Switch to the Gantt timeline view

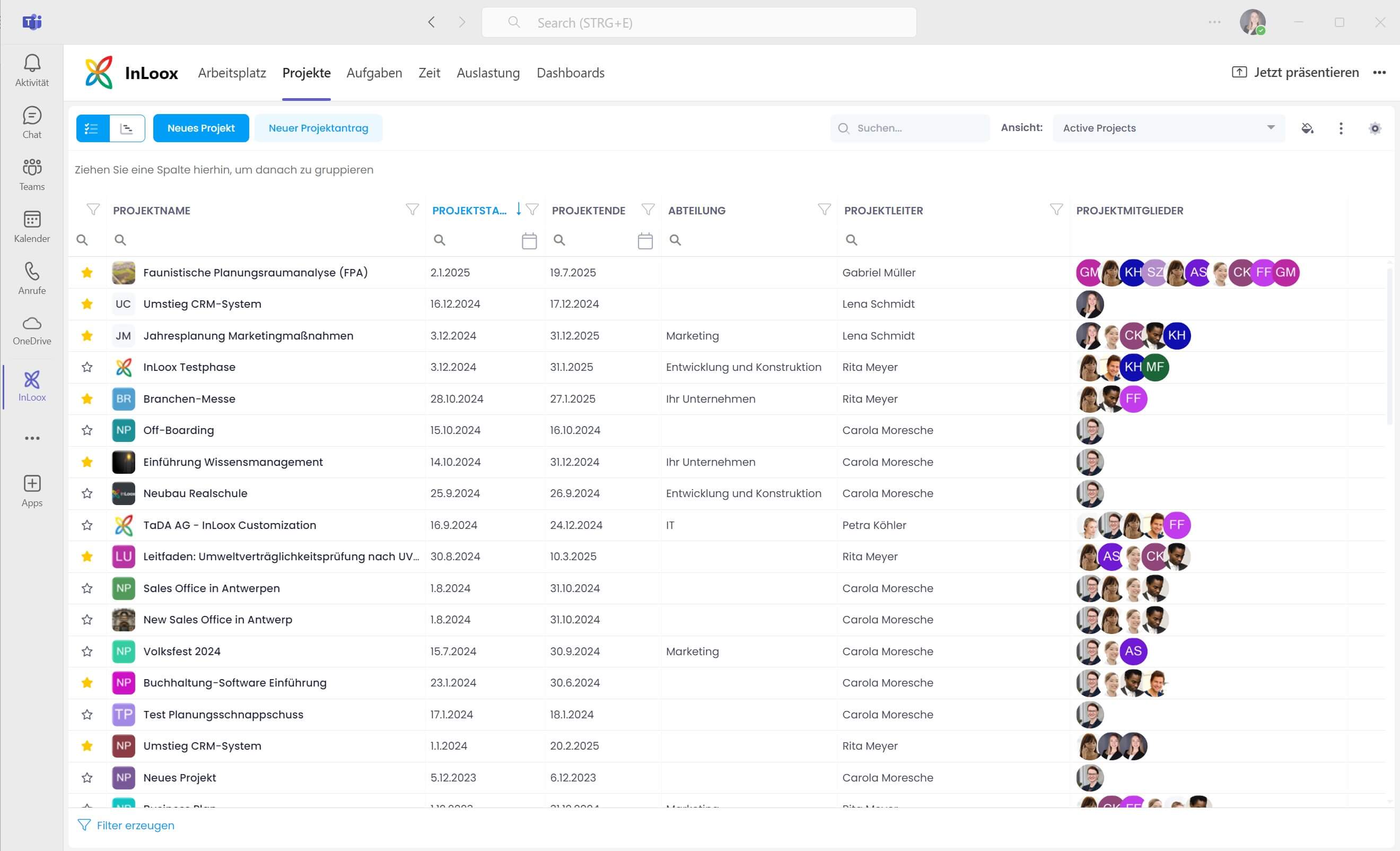(x=127, y=128)
